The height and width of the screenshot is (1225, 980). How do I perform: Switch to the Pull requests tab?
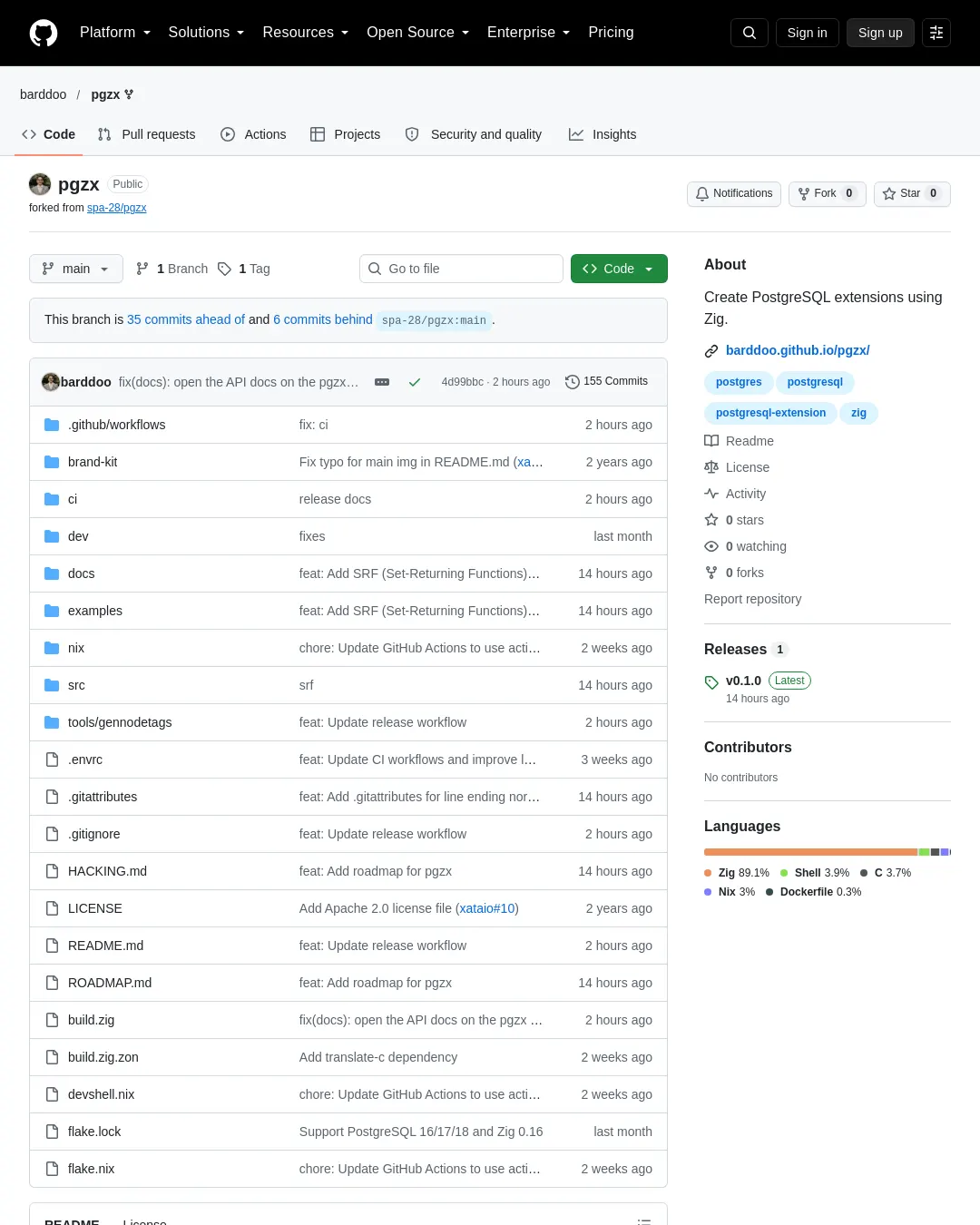click(x=146, y=134)
